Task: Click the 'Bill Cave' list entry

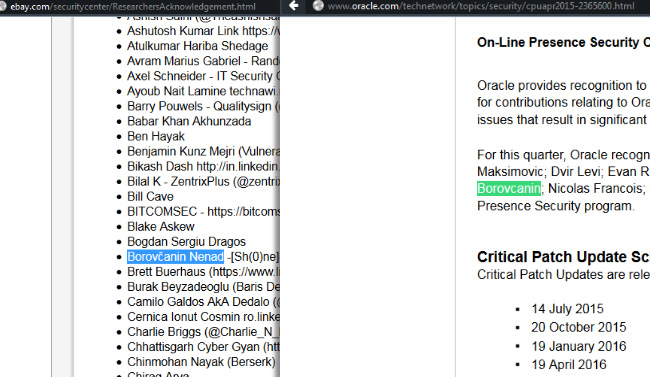Action: [x=150, y=197]
